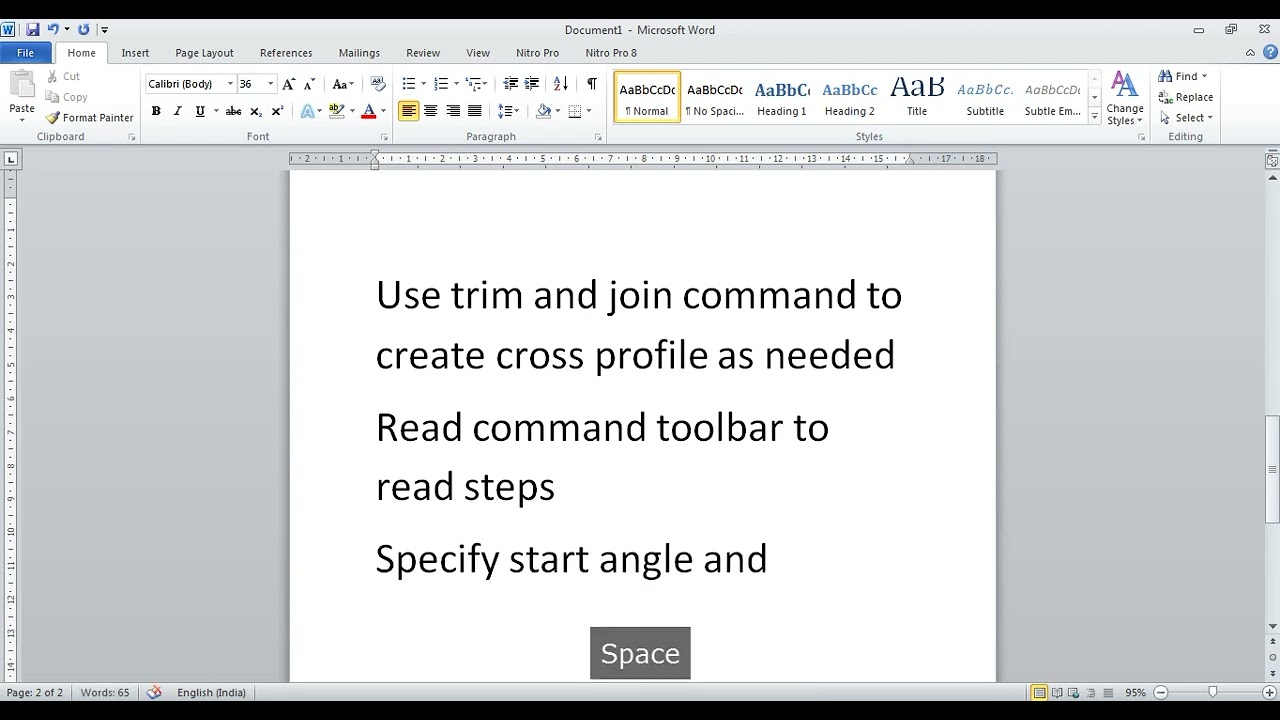Decrease paragraph indent
The image size is (1280, 720).
click(510, 84)
